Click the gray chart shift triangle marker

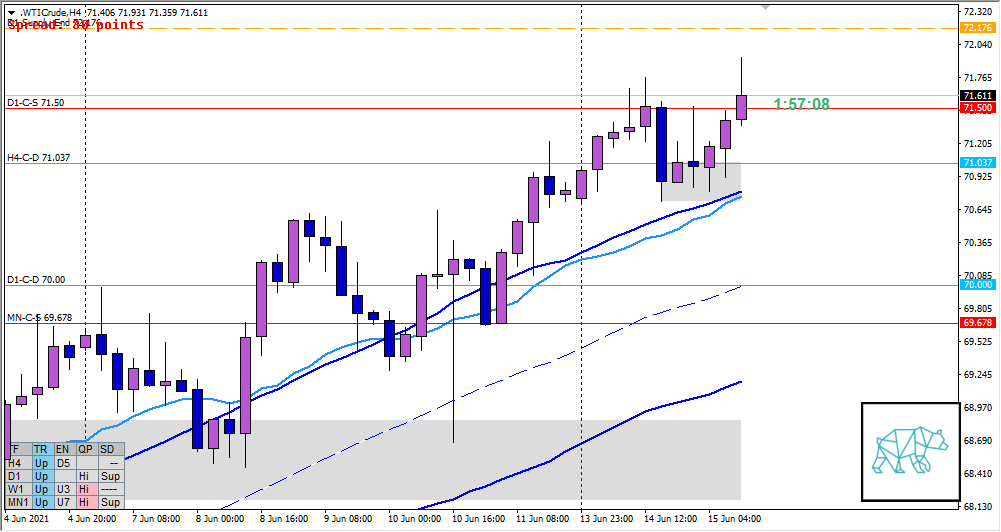coord(767,6)
